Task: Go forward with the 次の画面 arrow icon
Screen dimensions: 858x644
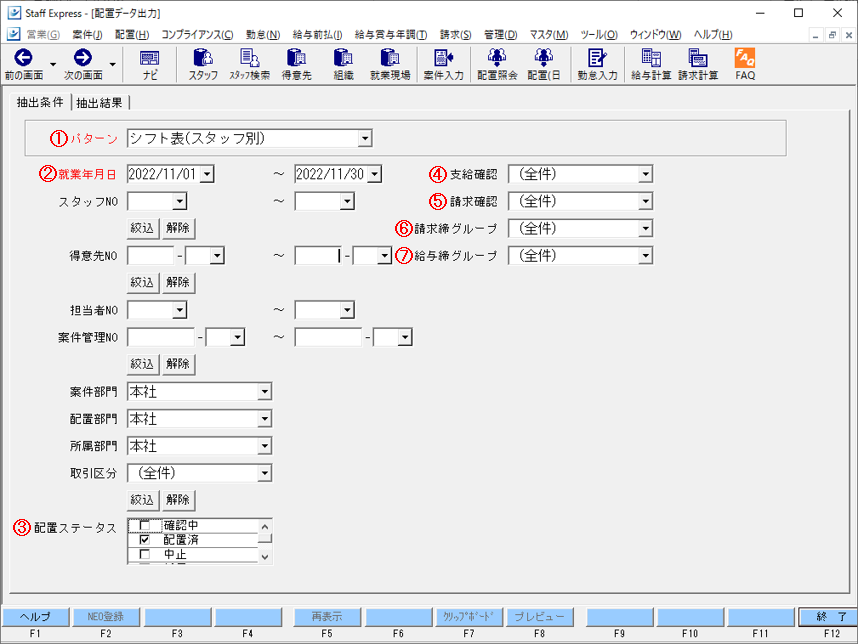Action: [x=83, y=57]
